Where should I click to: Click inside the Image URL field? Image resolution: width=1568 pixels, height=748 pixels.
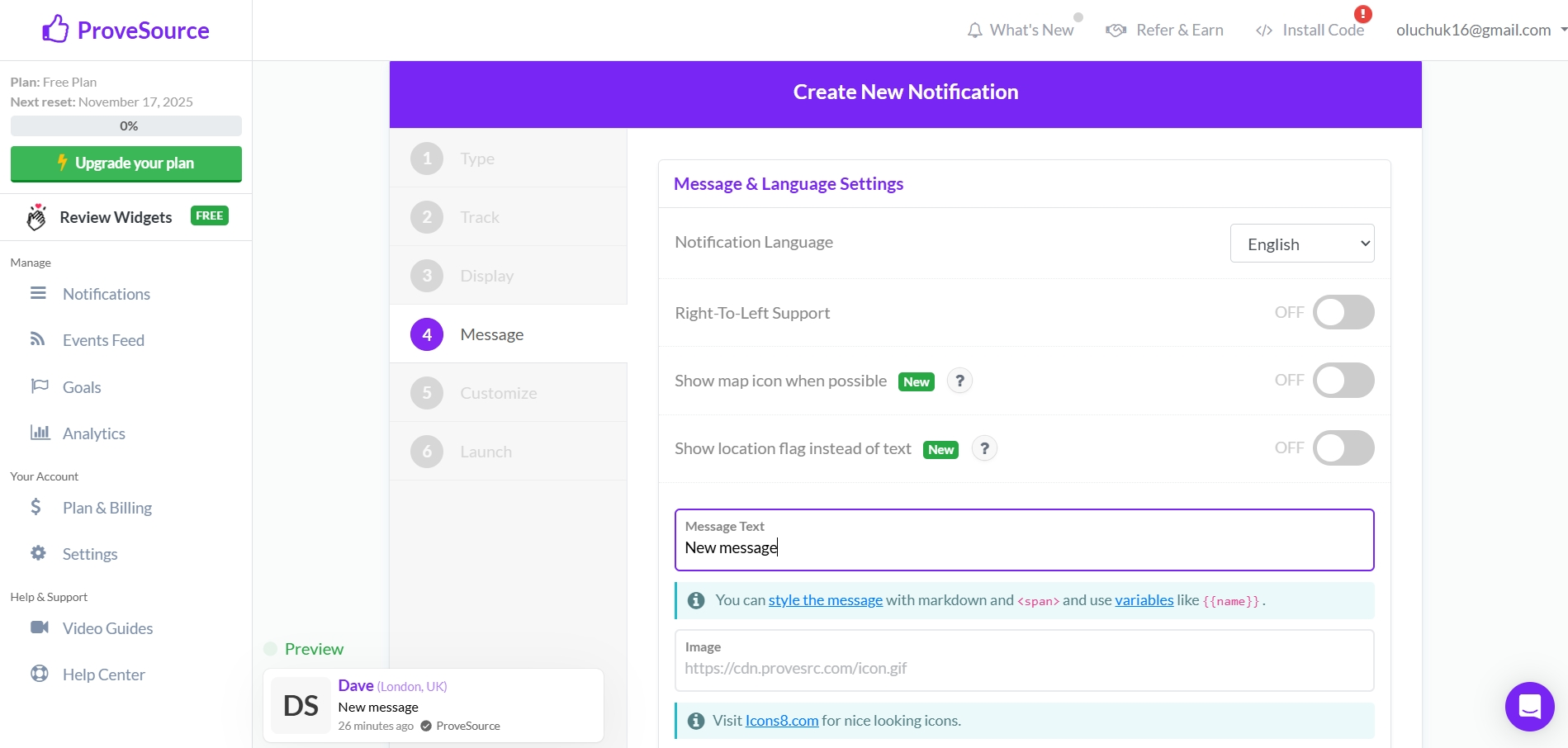tap(1024, 668)
